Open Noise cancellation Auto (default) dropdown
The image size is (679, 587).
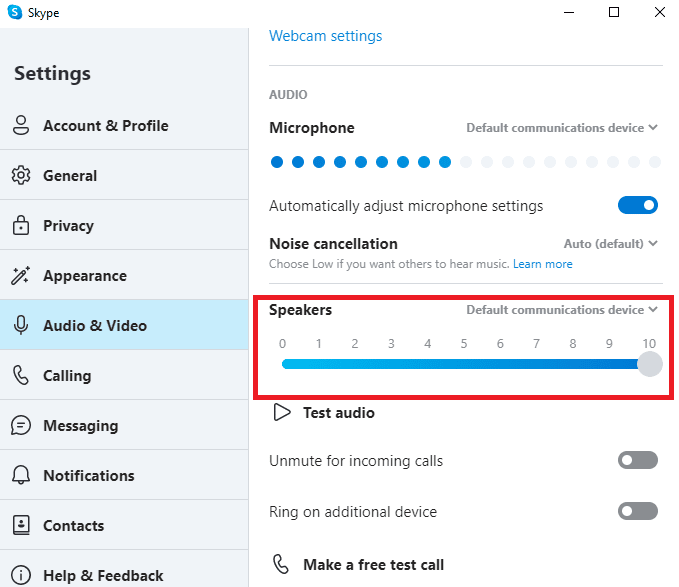[x=611, y=244]
